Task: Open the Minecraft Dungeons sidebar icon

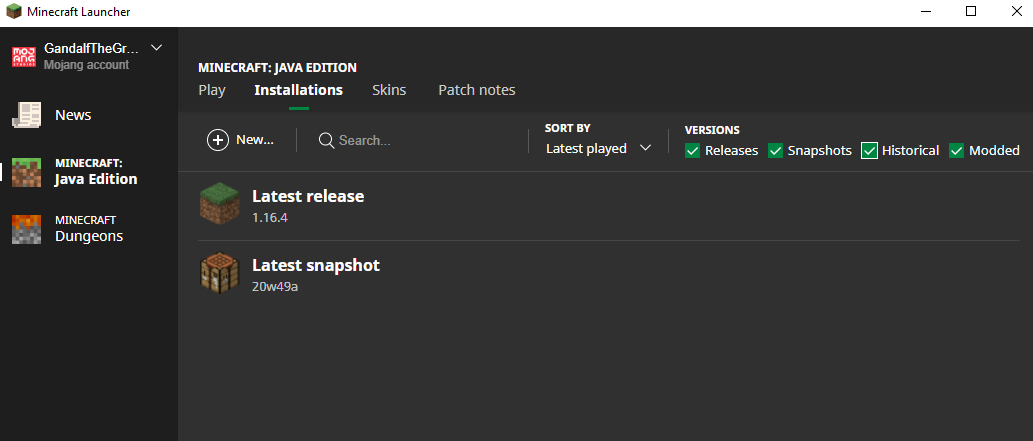Action: [x=26, y=229]
